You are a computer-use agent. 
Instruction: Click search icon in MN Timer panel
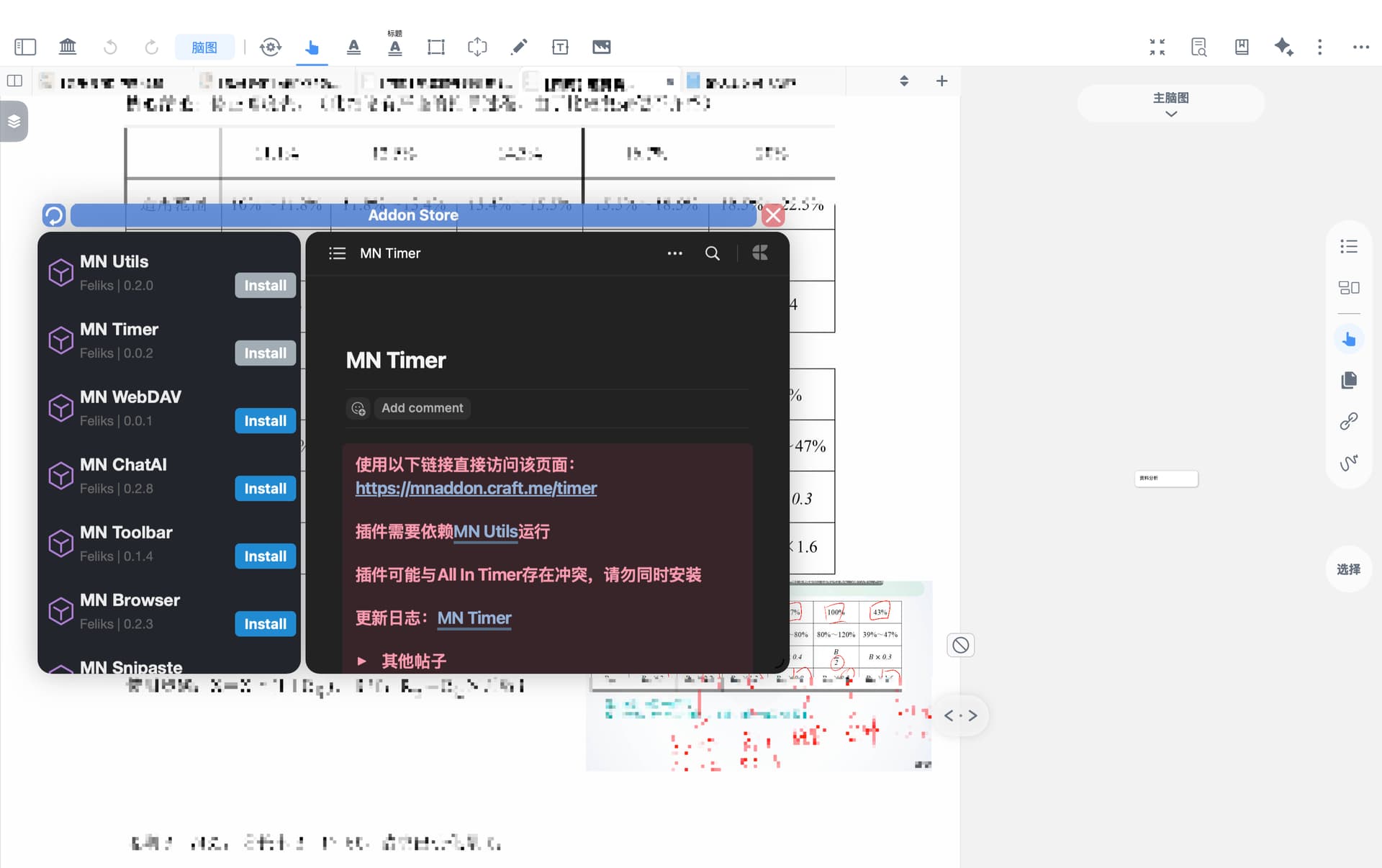pyautogui.click(x=712, y=253)
